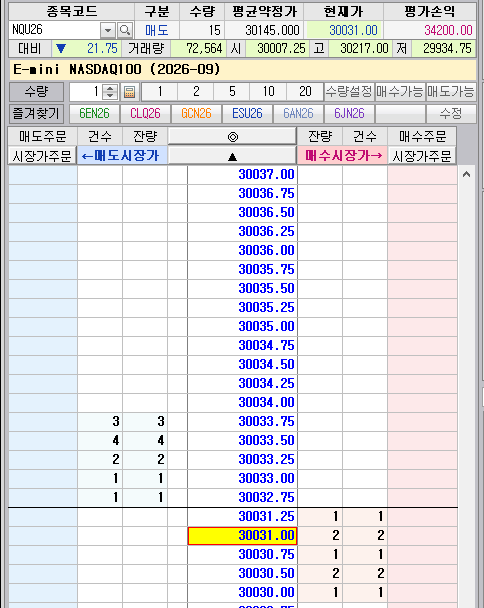Click the left 시장가주문 button
484x608 pixels.
pos(42,156)
